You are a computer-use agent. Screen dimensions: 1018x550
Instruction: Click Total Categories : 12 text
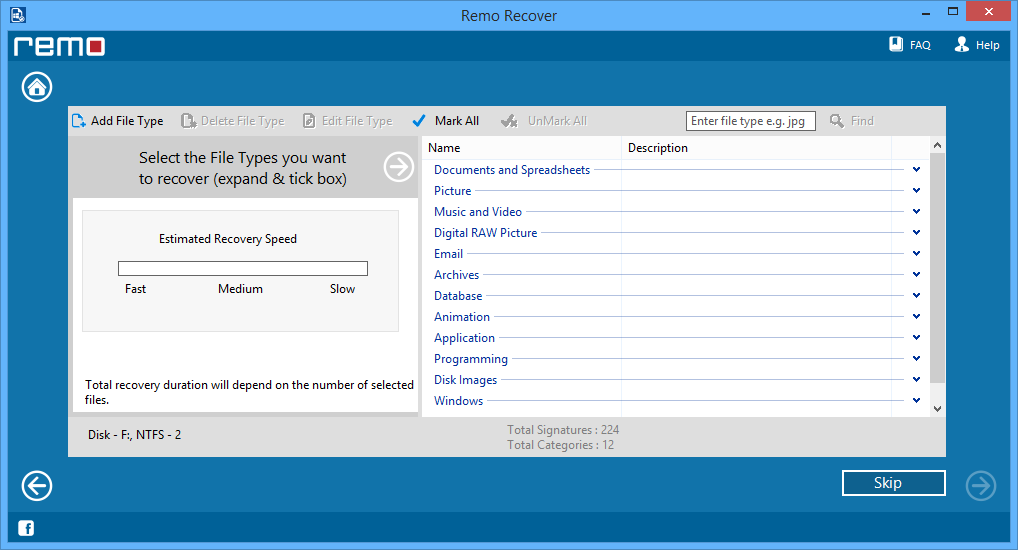(x=560, y=445)
